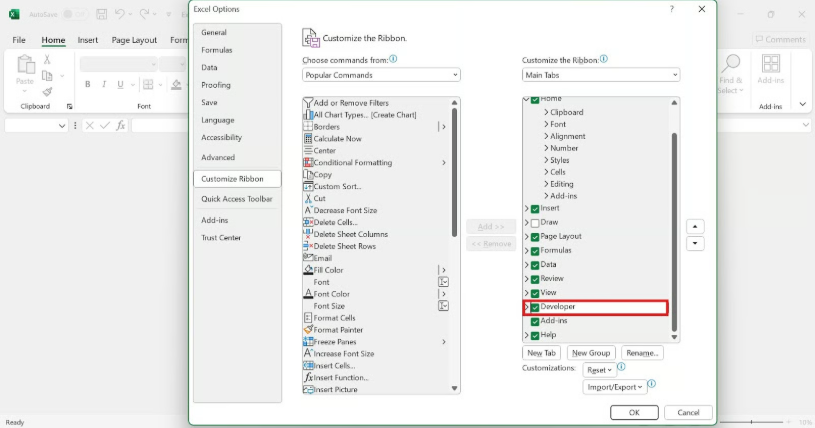Click the Fill Color command icon
The height and width of the screenshot is (428, 815).
308,270
